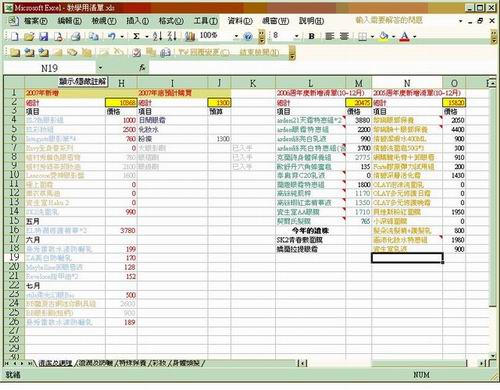Jump to the first sheet tab arrow
500x390 pixels.
pos(7,363)
